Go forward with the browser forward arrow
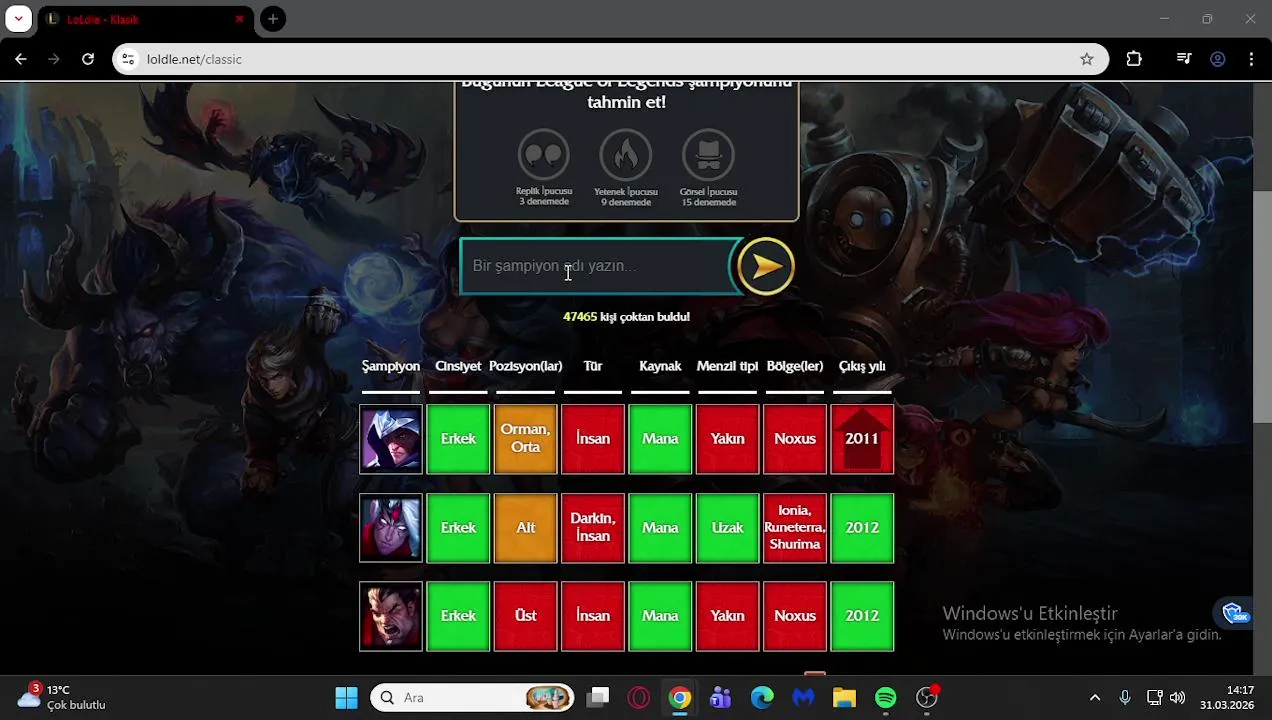The height and width of the screenshot is (720, 1272). pyautogui.click(x=54, y=59)
